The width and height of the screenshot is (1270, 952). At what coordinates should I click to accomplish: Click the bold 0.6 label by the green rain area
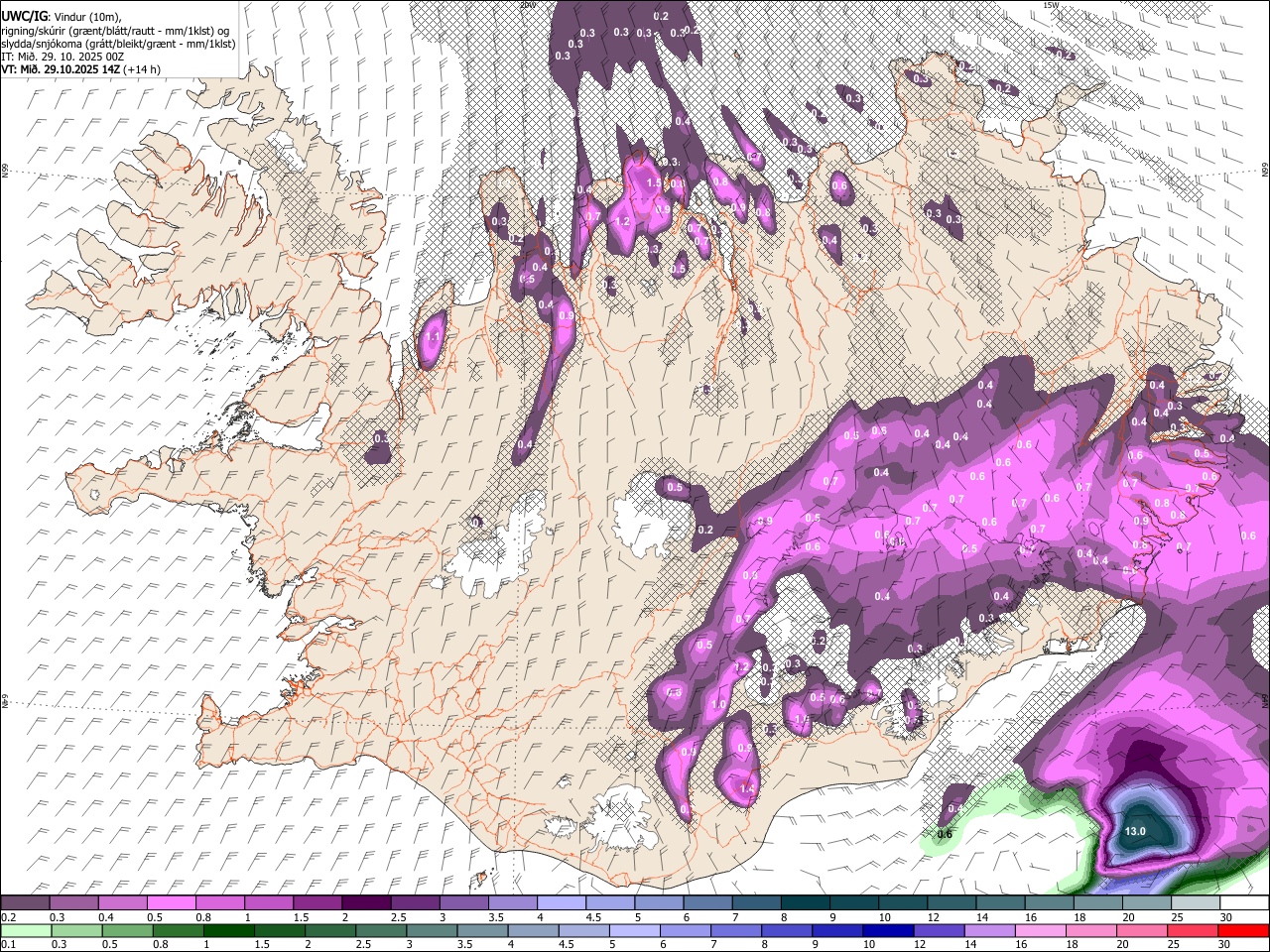pyautogui.click(x=946, y=834)
